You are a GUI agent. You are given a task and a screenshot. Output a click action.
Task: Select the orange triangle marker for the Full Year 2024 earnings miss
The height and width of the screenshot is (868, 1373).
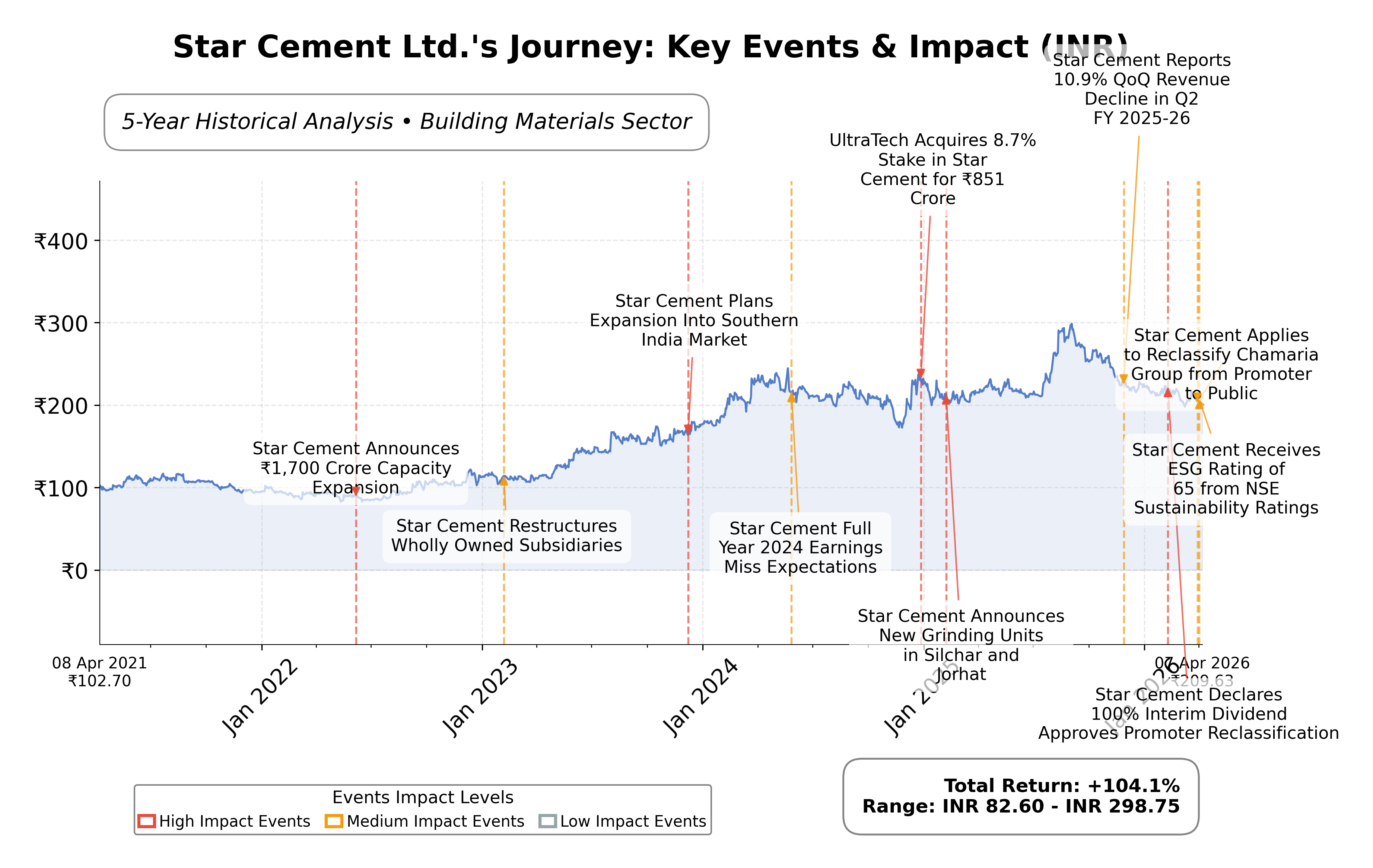[791, 397]
